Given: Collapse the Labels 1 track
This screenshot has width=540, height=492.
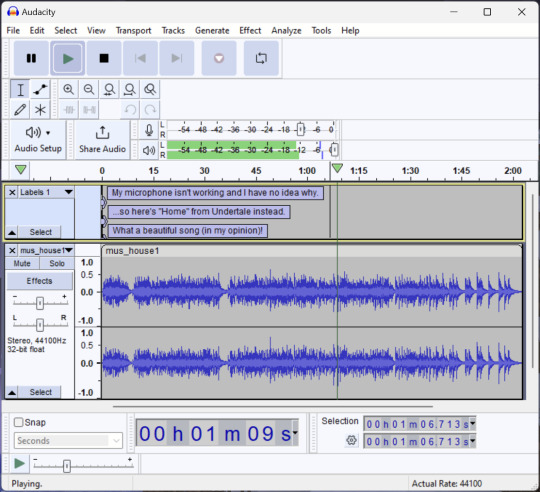Looking at the screenshot, I should click(x=12, y=232).
